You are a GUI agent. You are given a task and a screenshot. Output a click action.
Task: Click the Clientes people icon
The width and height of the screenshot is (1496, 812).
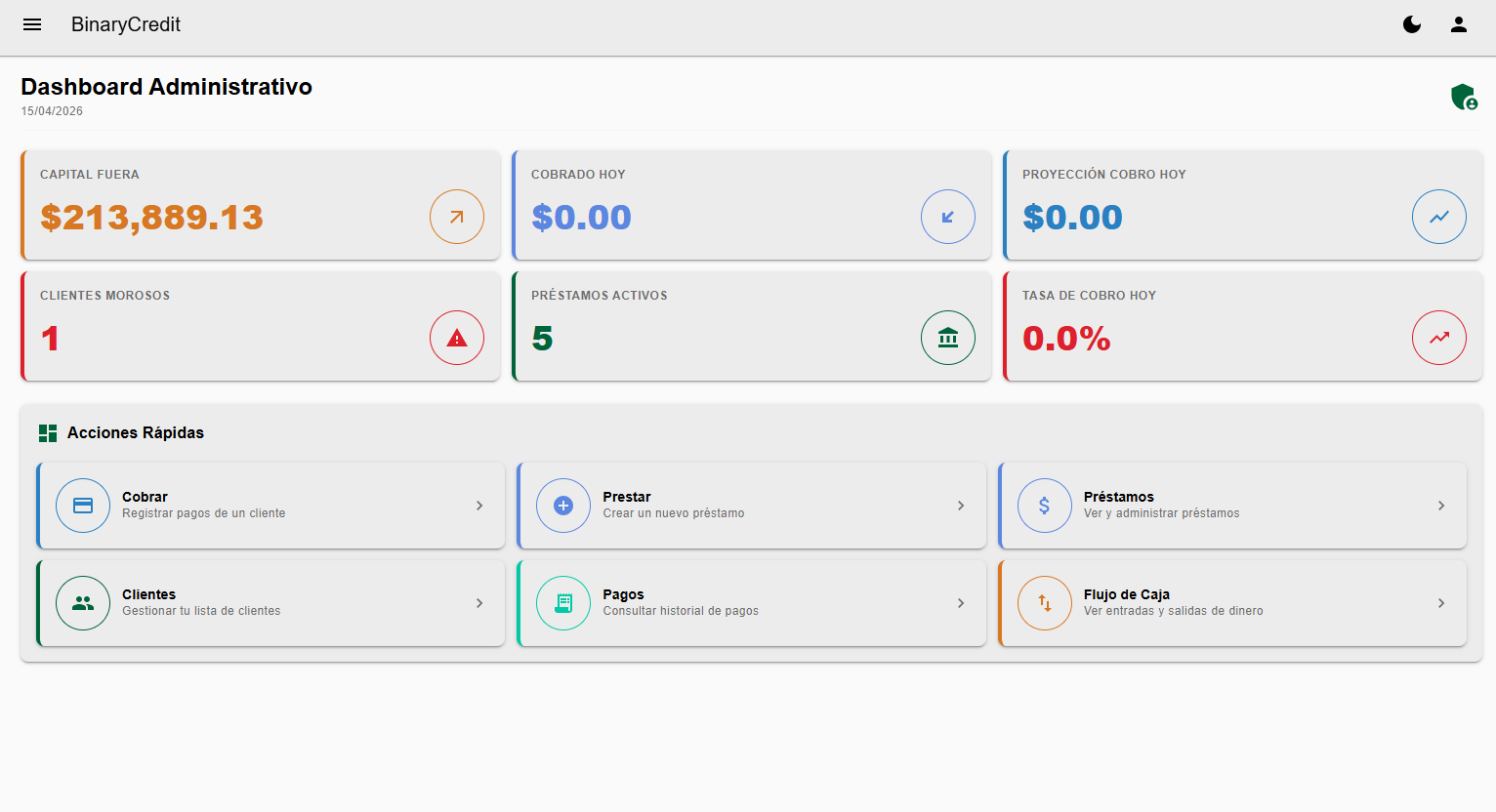83,603
